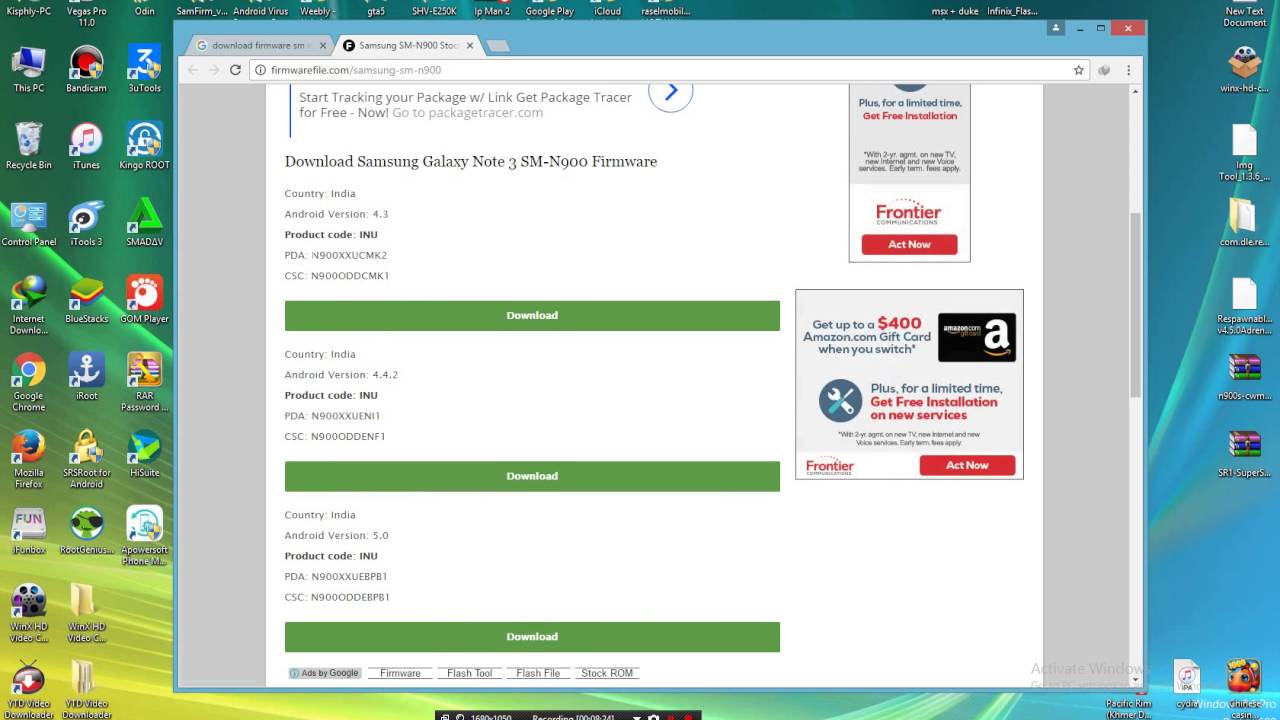This screenshot has width=1280, height=720.
Task: Select Android Version: 5.0 text
Action: [x=336, y=535]
